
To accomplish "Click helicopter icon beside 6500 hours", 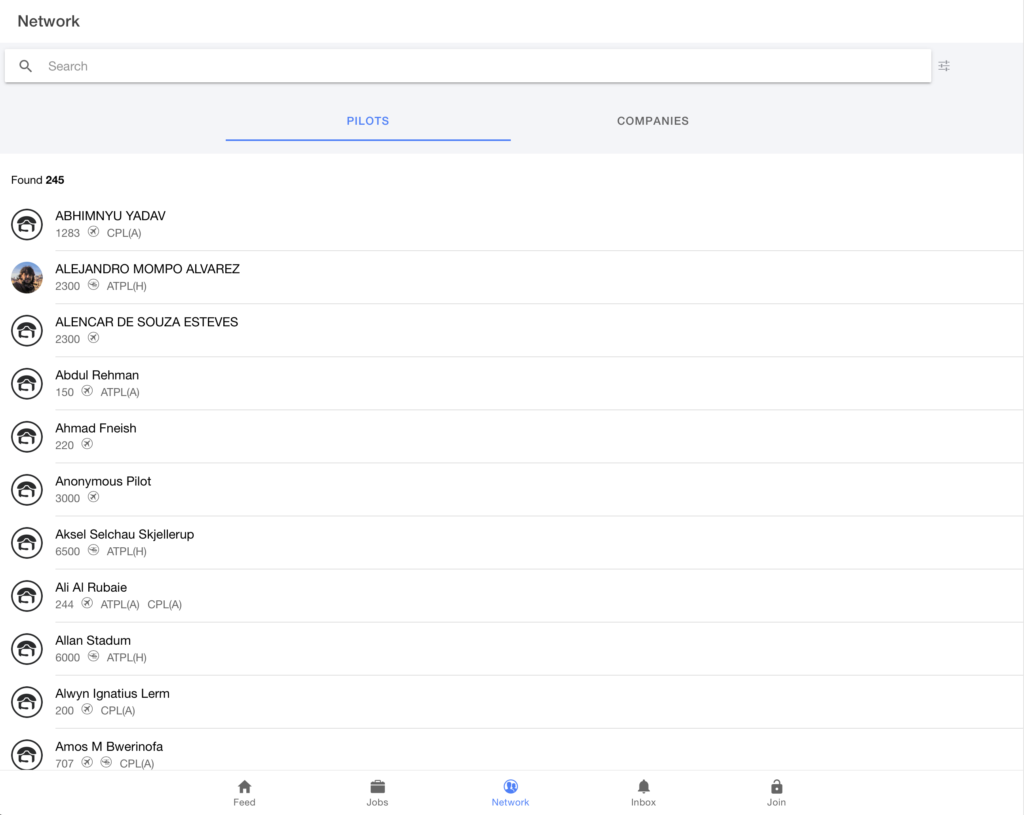I will (x=93, y=550).
